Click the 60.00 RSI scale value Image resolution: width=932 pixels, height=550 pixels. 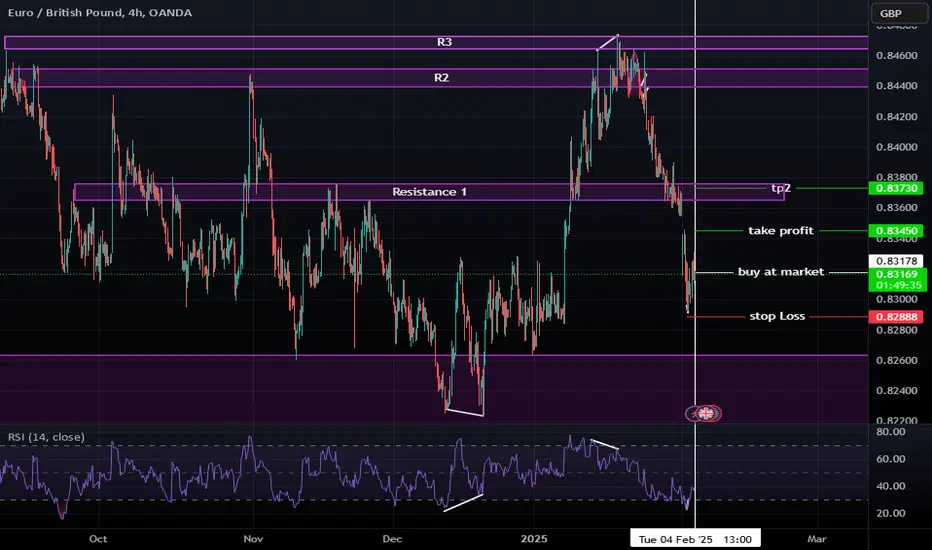click(x=890, y=459)
